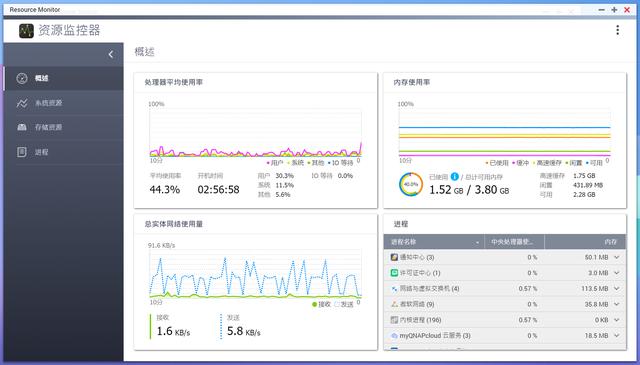Click the Resource Monitor app logo icon

pos(27,31)
